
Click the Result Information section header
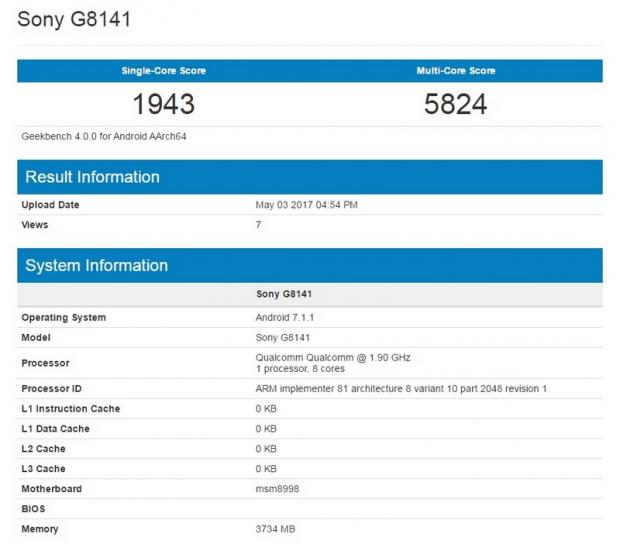pyautogui.click(x=92, y=177)
